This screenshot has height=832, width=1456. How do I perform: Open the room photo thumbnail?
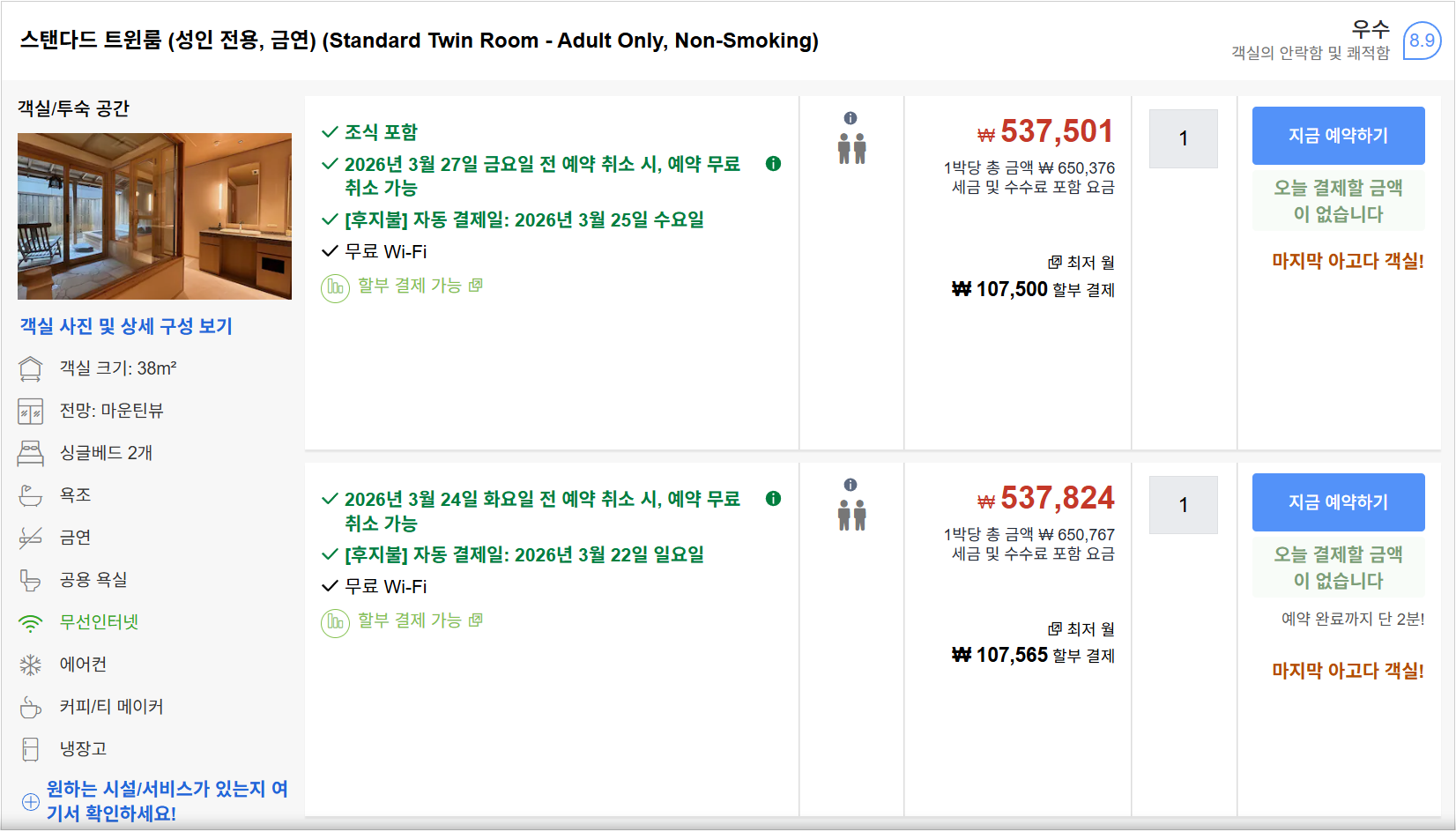(154, 216)
